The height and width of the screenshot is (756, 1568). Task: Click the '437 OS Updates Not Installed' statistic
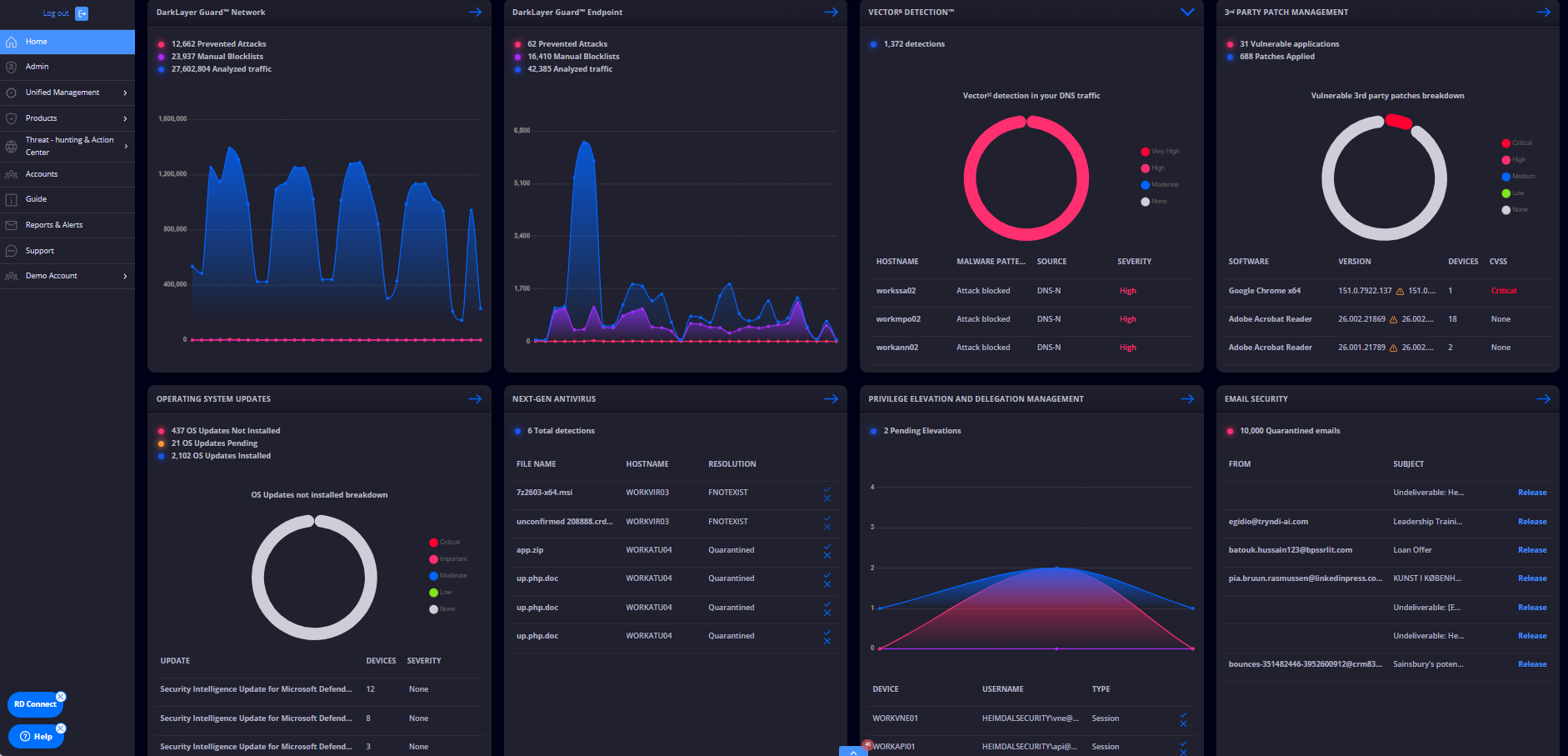[x=226, y=431]
